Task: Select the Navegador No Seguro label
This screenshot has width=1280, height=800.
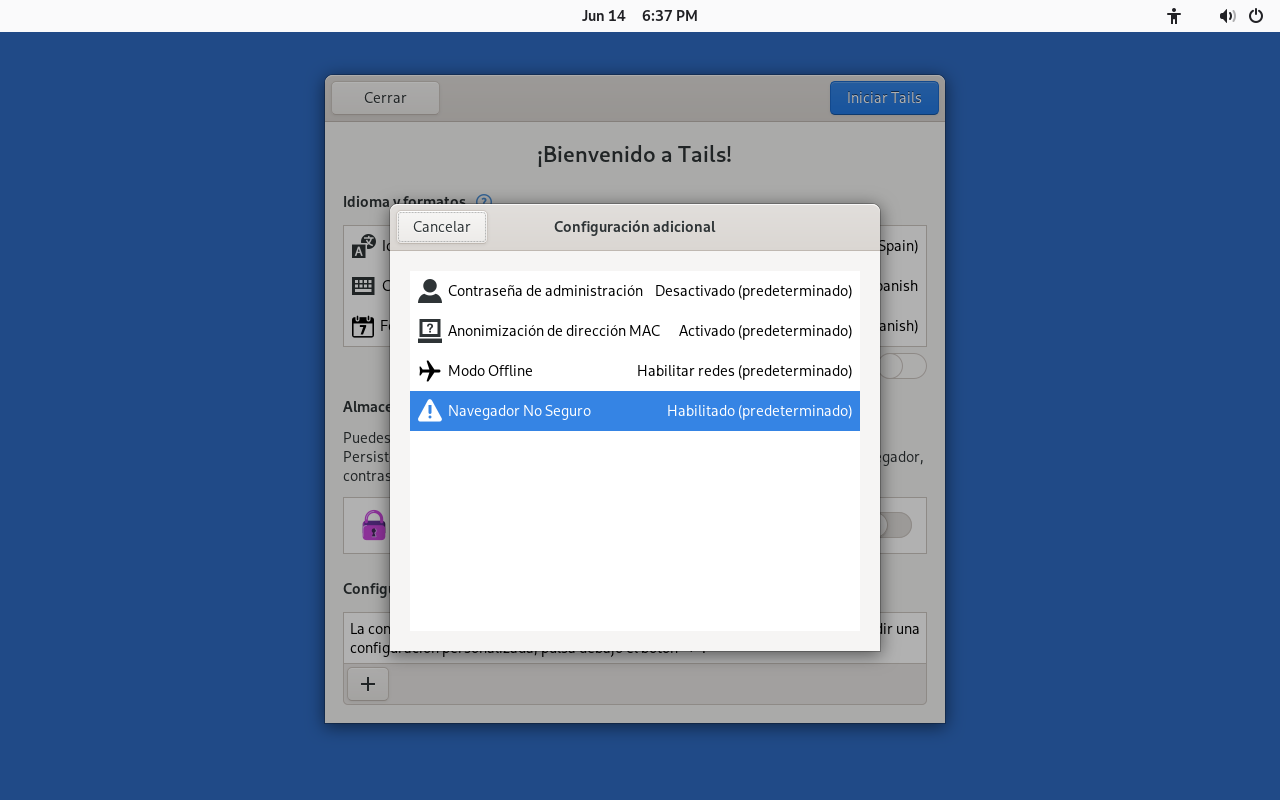Action: [519, 411]
